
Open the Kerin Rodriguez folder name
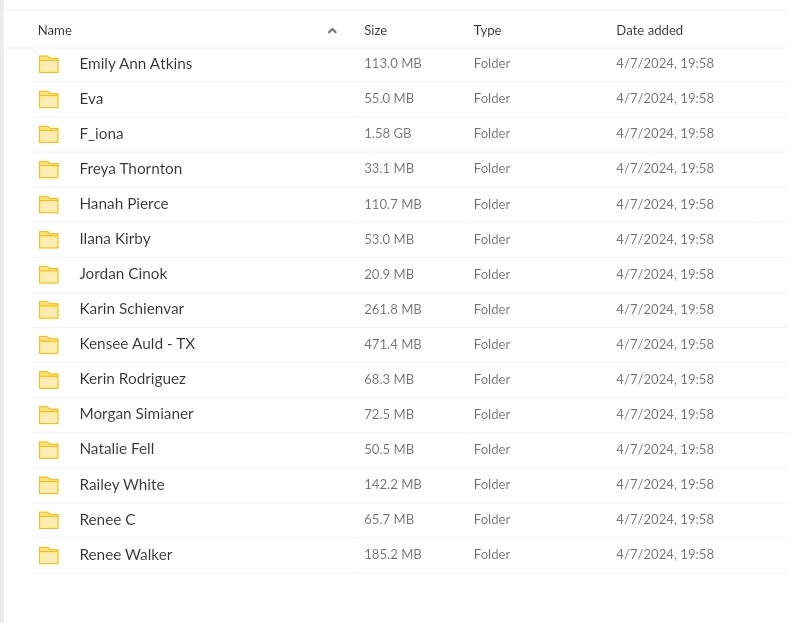(x=133, y=379)
